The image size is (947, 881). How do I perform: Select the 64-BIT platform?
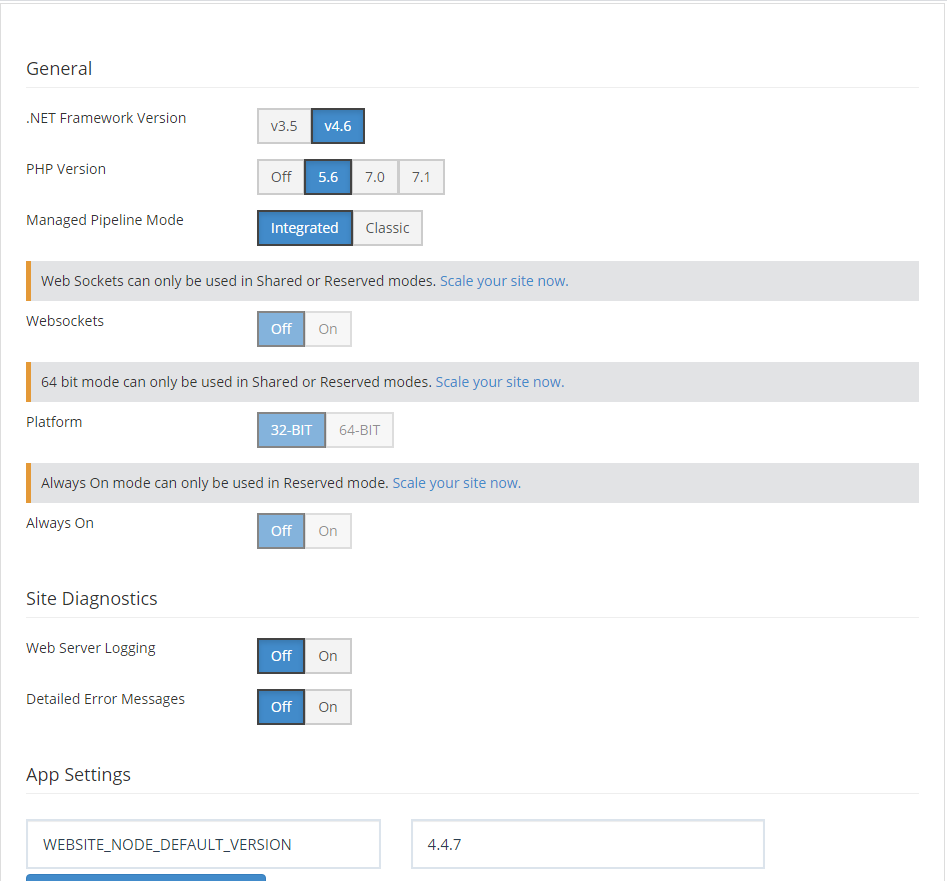coord(359,430)
